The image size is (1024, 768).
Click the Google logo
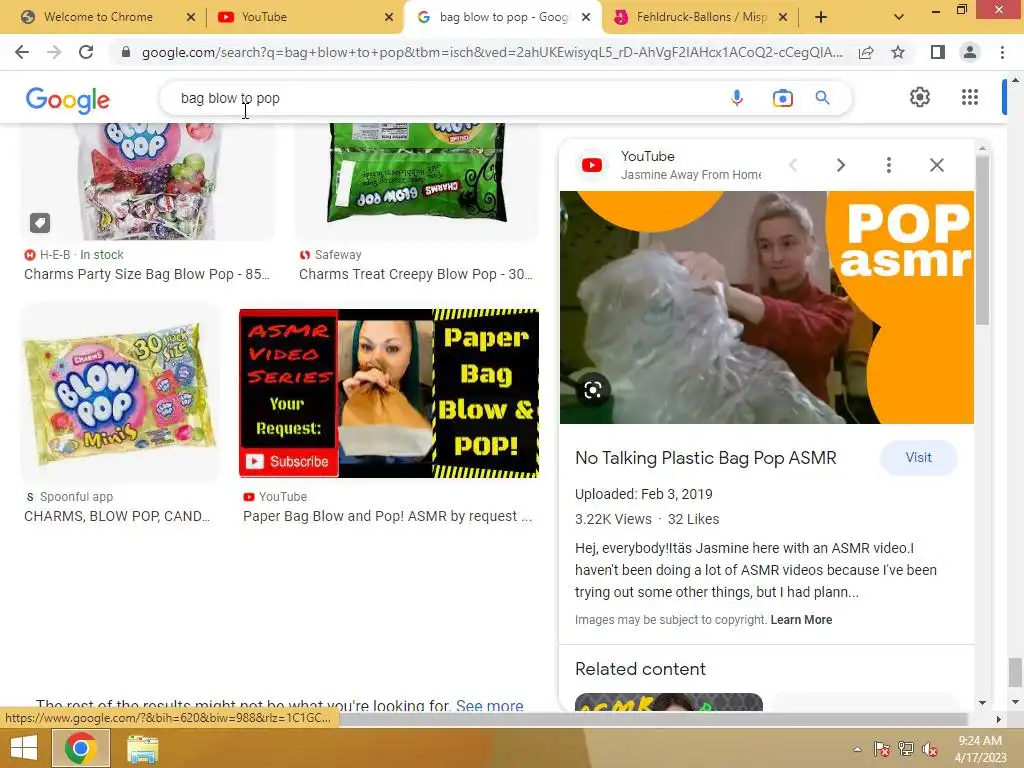pyautogui.click(x=68, y=100)
